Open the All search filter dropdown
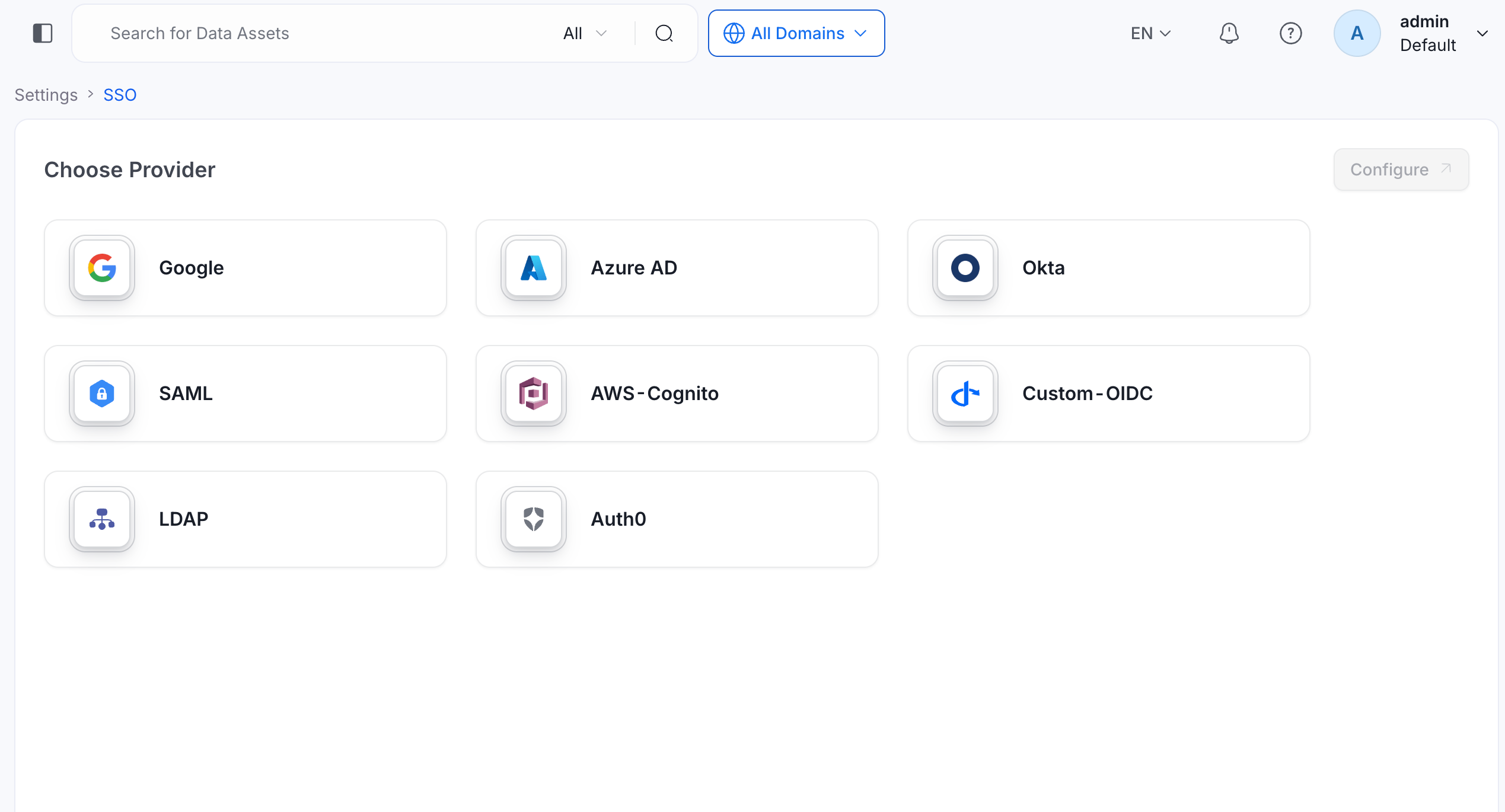1505x812 pixels. (x=585, y=33)
